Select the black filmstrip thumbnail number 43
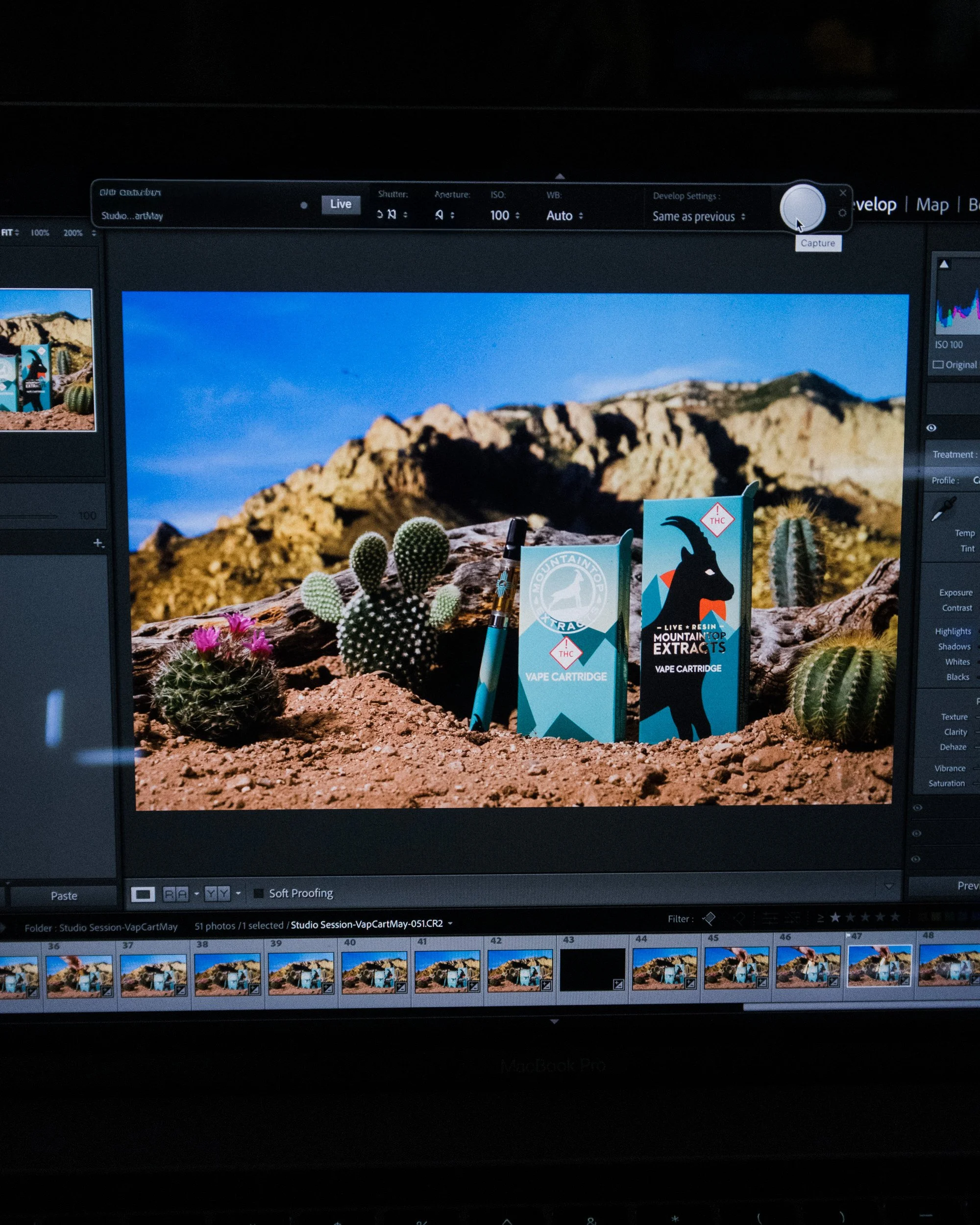Viewport: 980px width, 1225px height. click(x=592, y=969)
